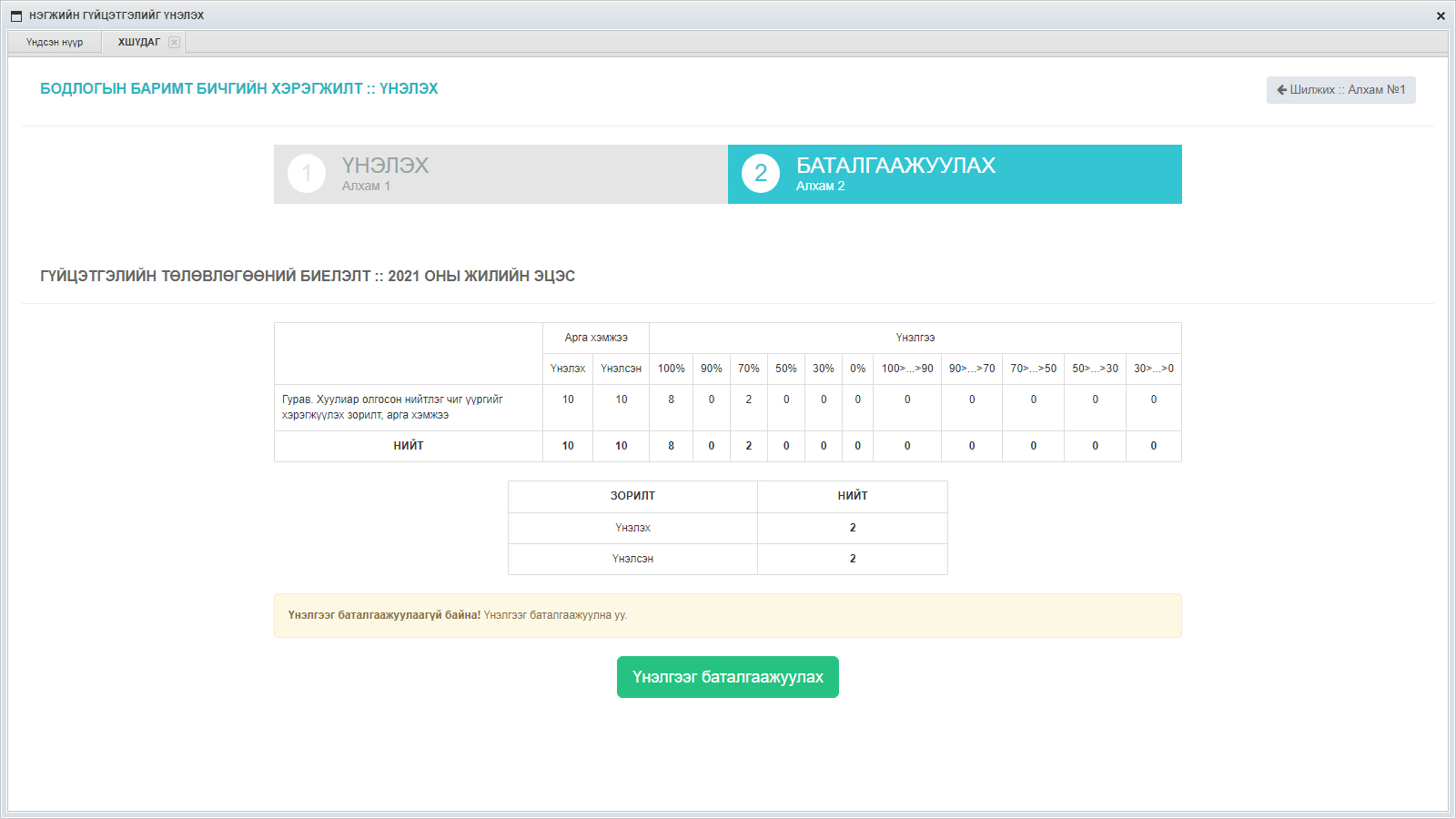Viewport: 1456px width, 819px height.
Task: Go back via Шилжих :: Алхам №1 button
Action: (x=1340, y=90)
